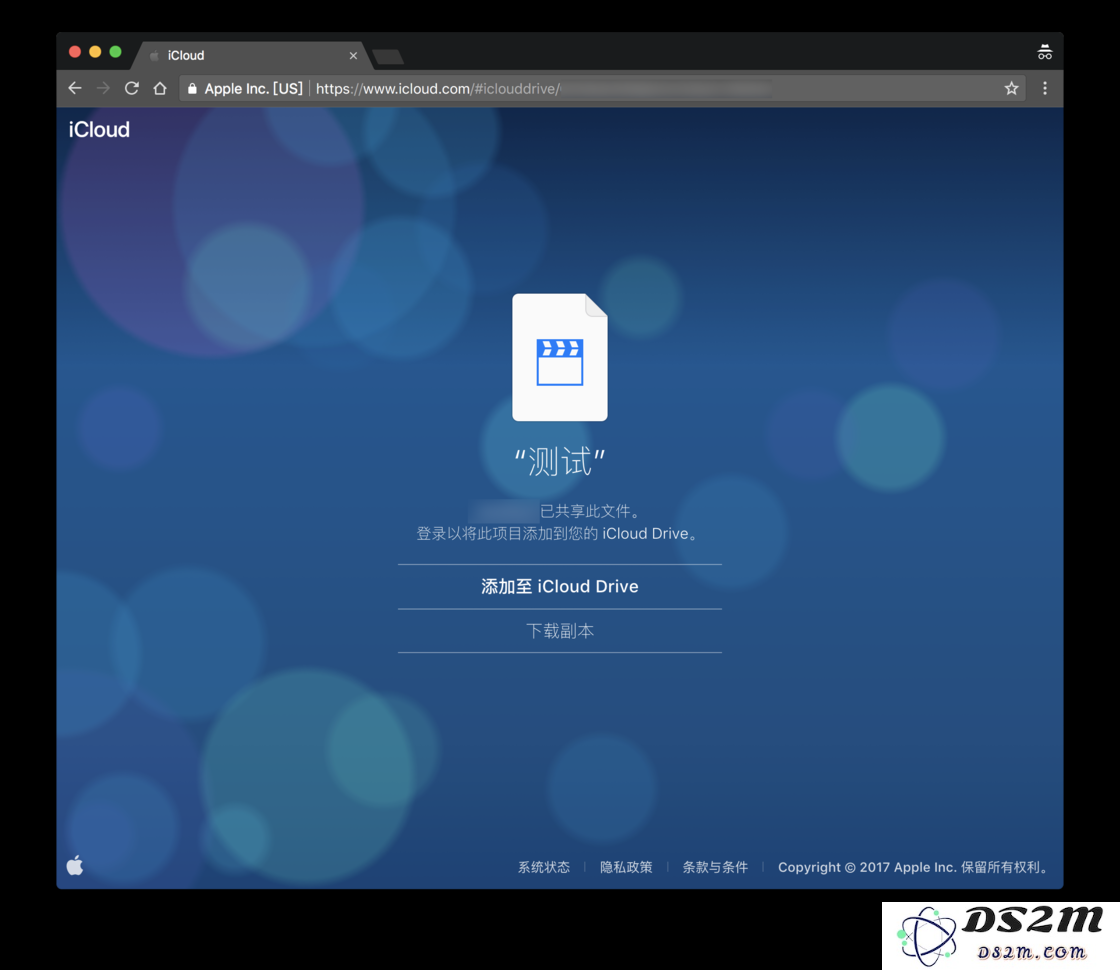Image resolution: width=1120 pixels, height=970 pixels.
Task: Minimize the window with the yellow button
Action: (x=95, y=51)
